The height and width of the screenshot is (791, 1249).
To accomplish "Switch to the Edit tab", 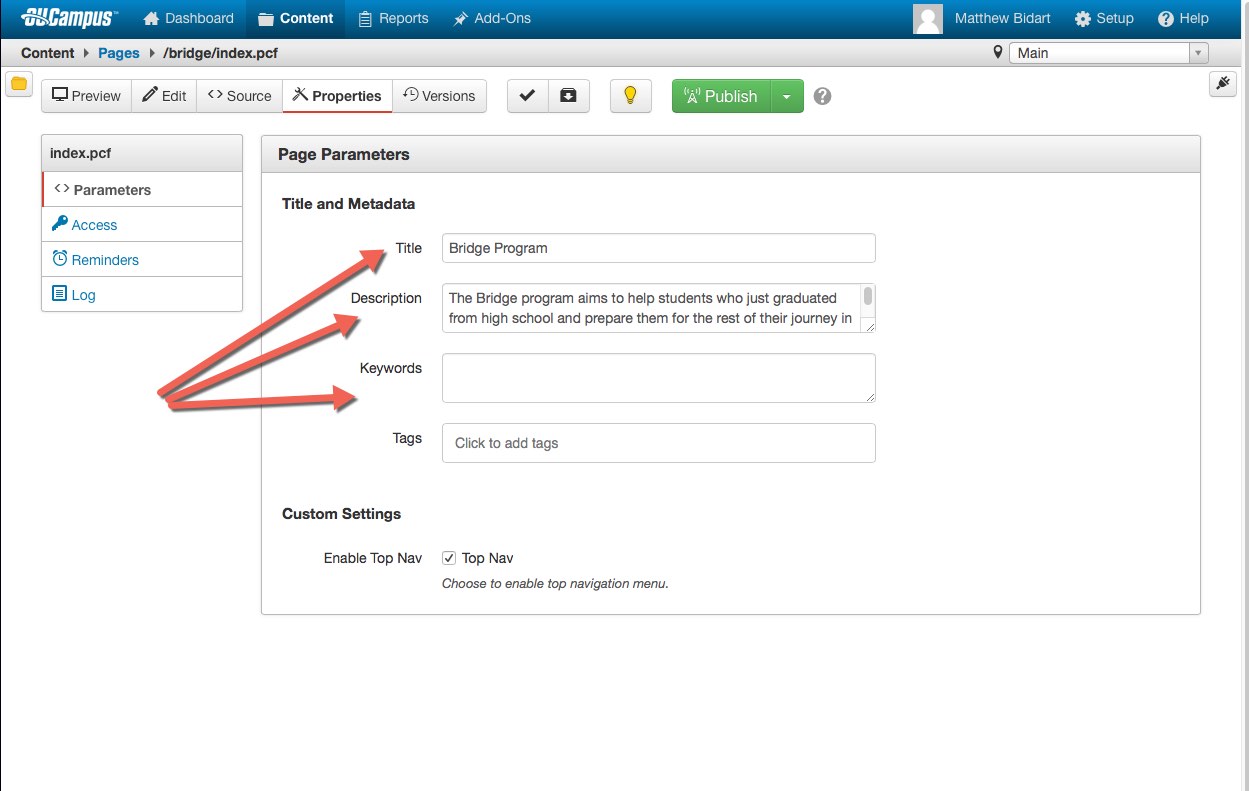I will point(164,96).
